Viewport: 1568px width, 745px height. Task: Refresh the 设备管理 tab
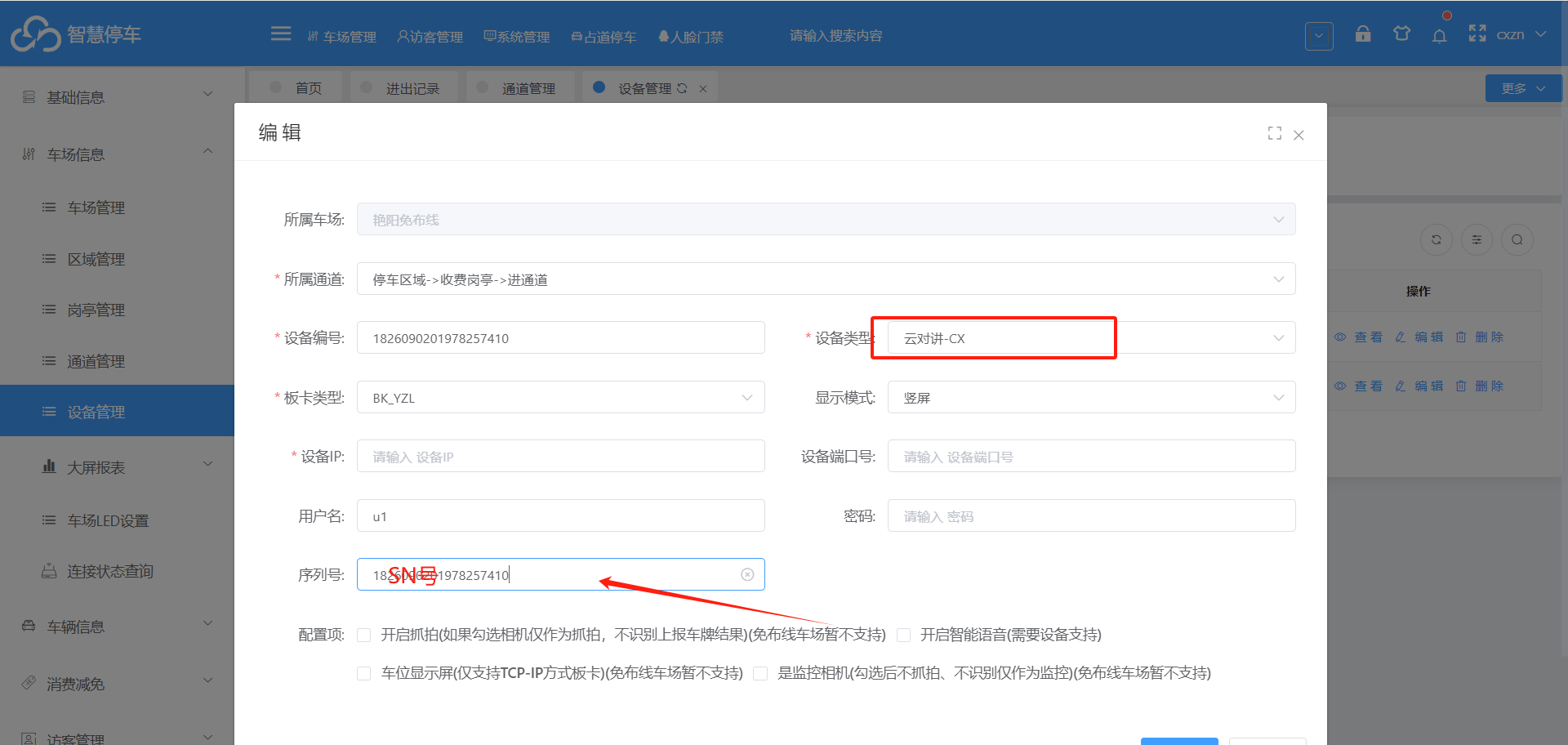tap(682, 88)
